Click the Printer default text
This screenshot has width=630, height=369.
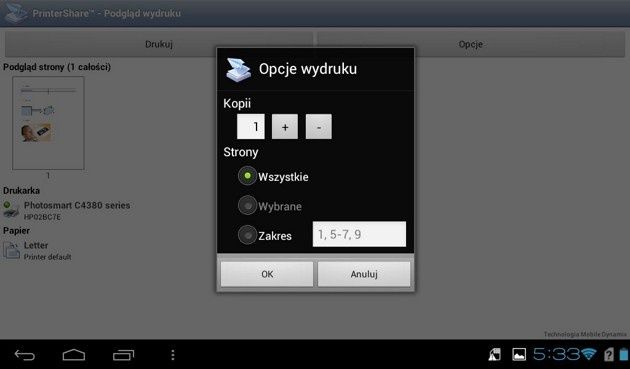(47, 257)
